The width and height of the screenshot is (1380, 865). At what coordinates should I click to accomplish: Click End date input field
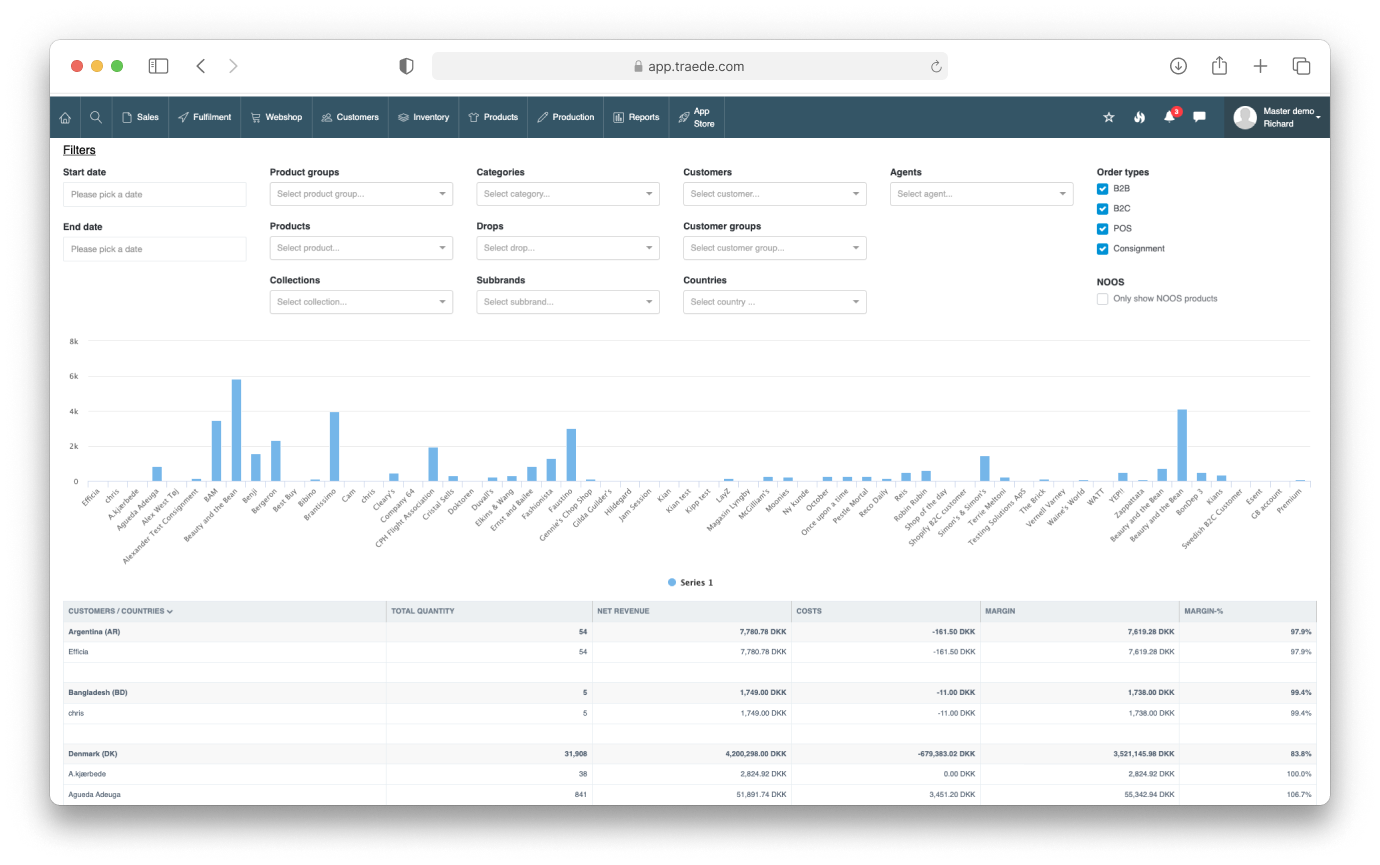[154, 249]
